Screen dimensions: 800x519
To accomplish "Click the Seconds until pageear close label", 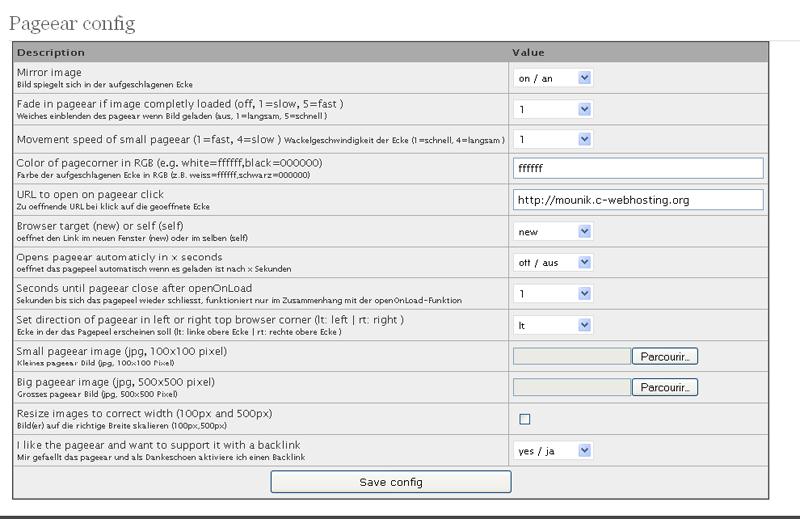I will coord(134,288).
